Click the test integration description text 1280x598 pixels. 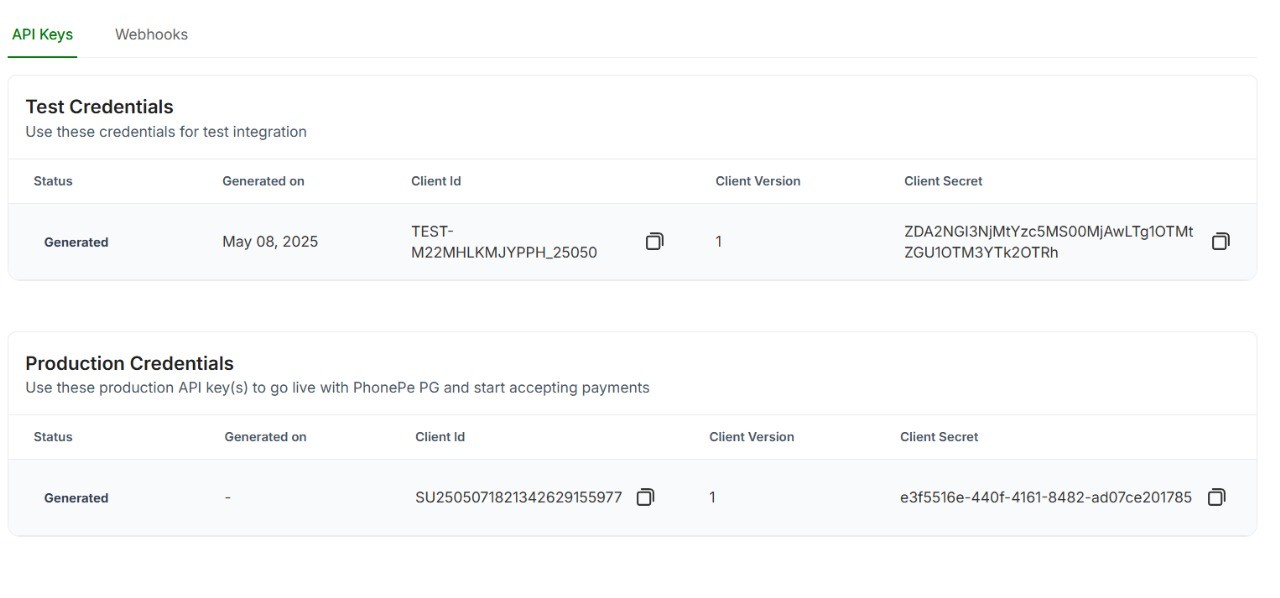tap(166, 132)
